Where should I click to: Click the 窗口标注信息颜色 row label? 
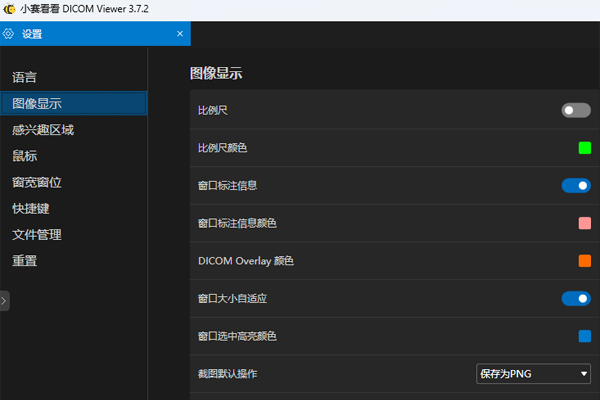(237, 223)
